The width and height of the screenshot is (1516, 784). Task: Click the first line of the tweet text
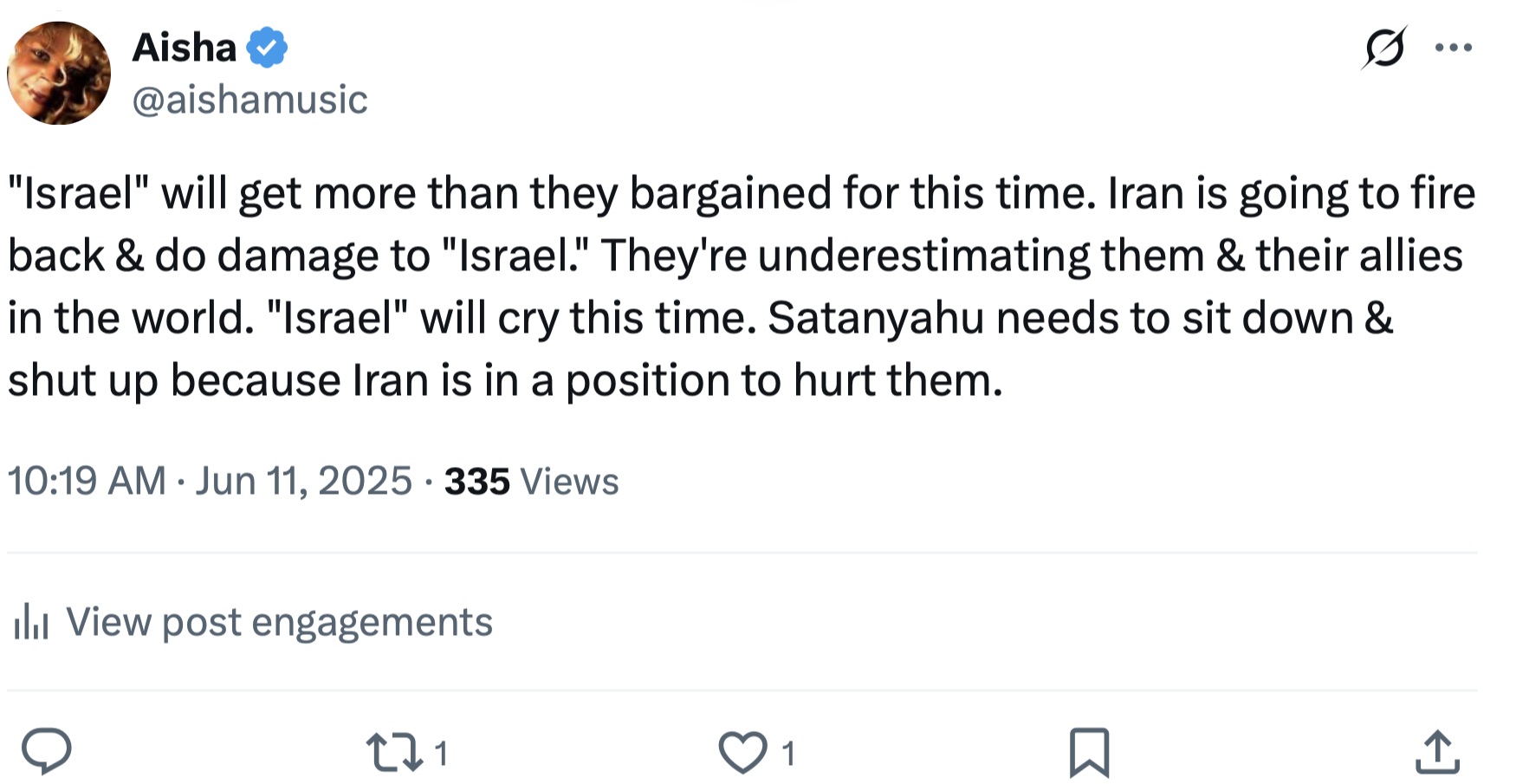coord(742,193)
